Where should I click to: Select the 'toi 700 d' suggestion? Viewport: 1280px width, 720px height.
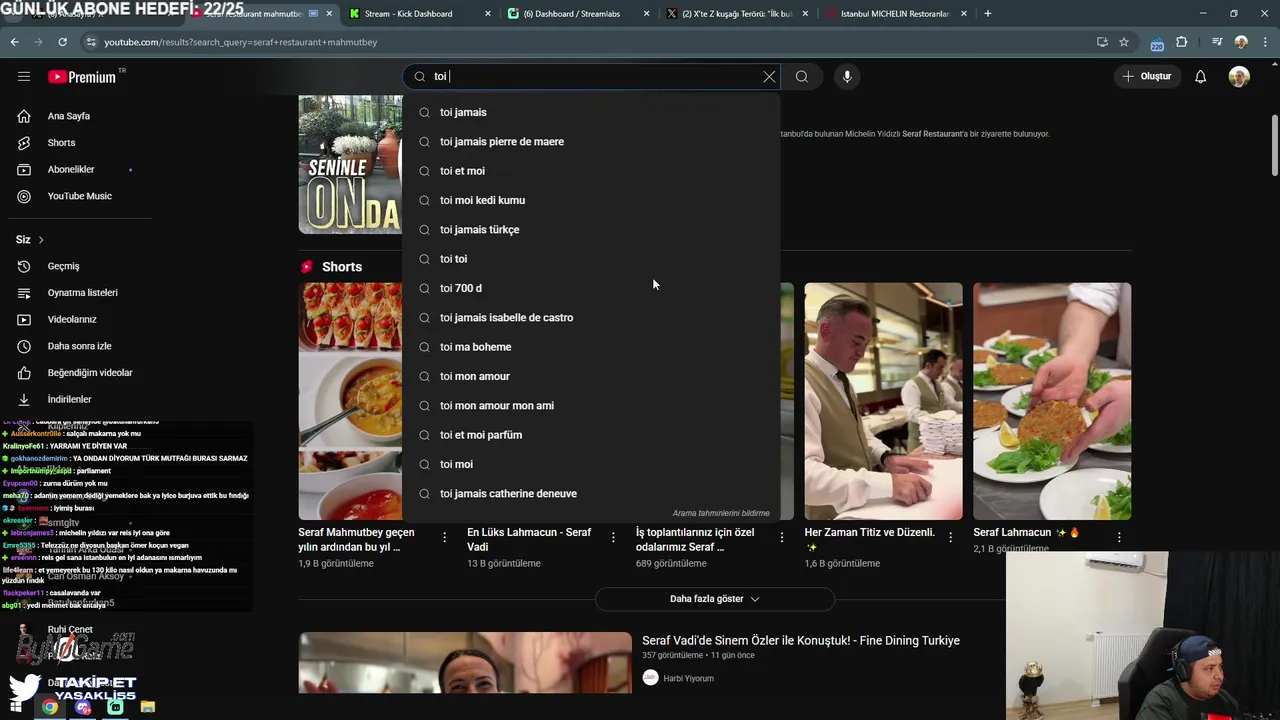coord(591,288)
